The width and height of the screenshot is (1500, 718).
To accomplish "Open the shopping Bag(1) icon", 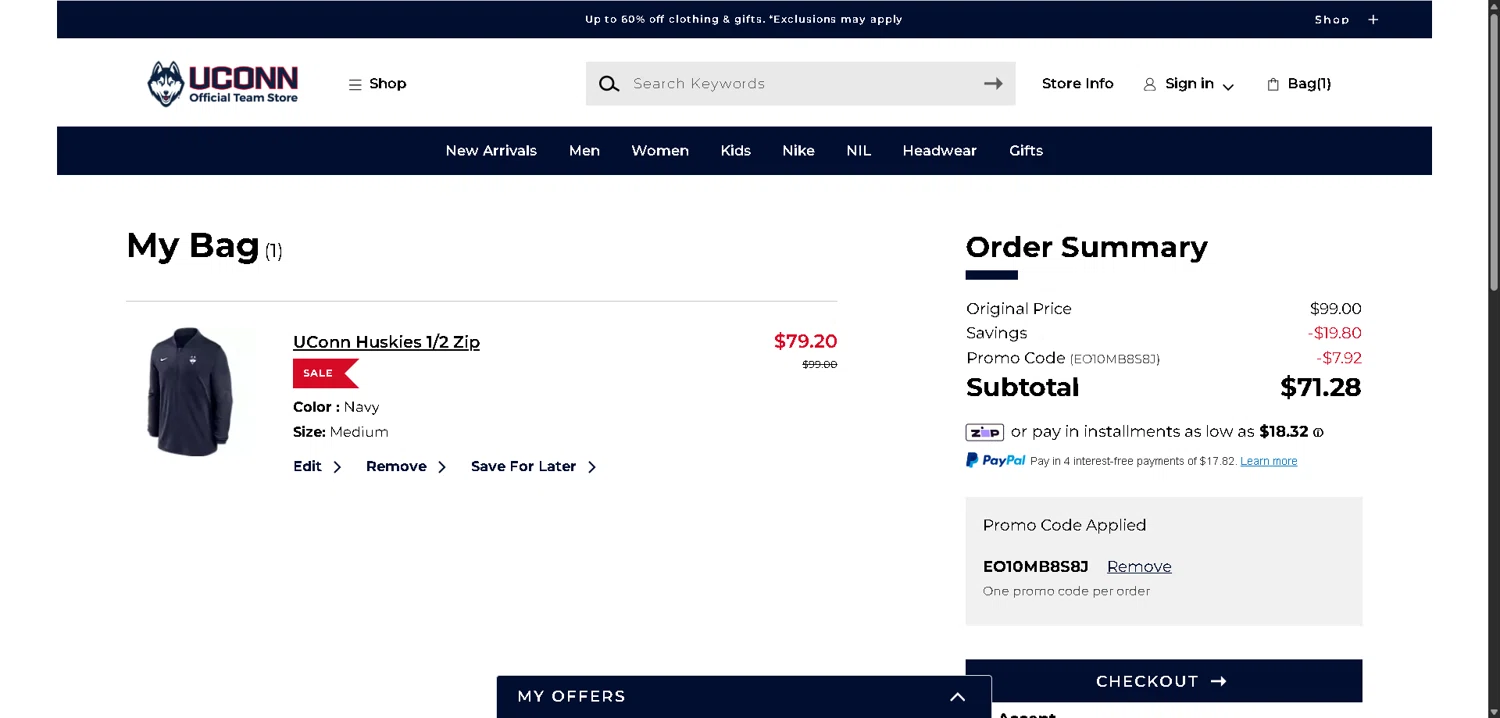I will (1298, 84).
